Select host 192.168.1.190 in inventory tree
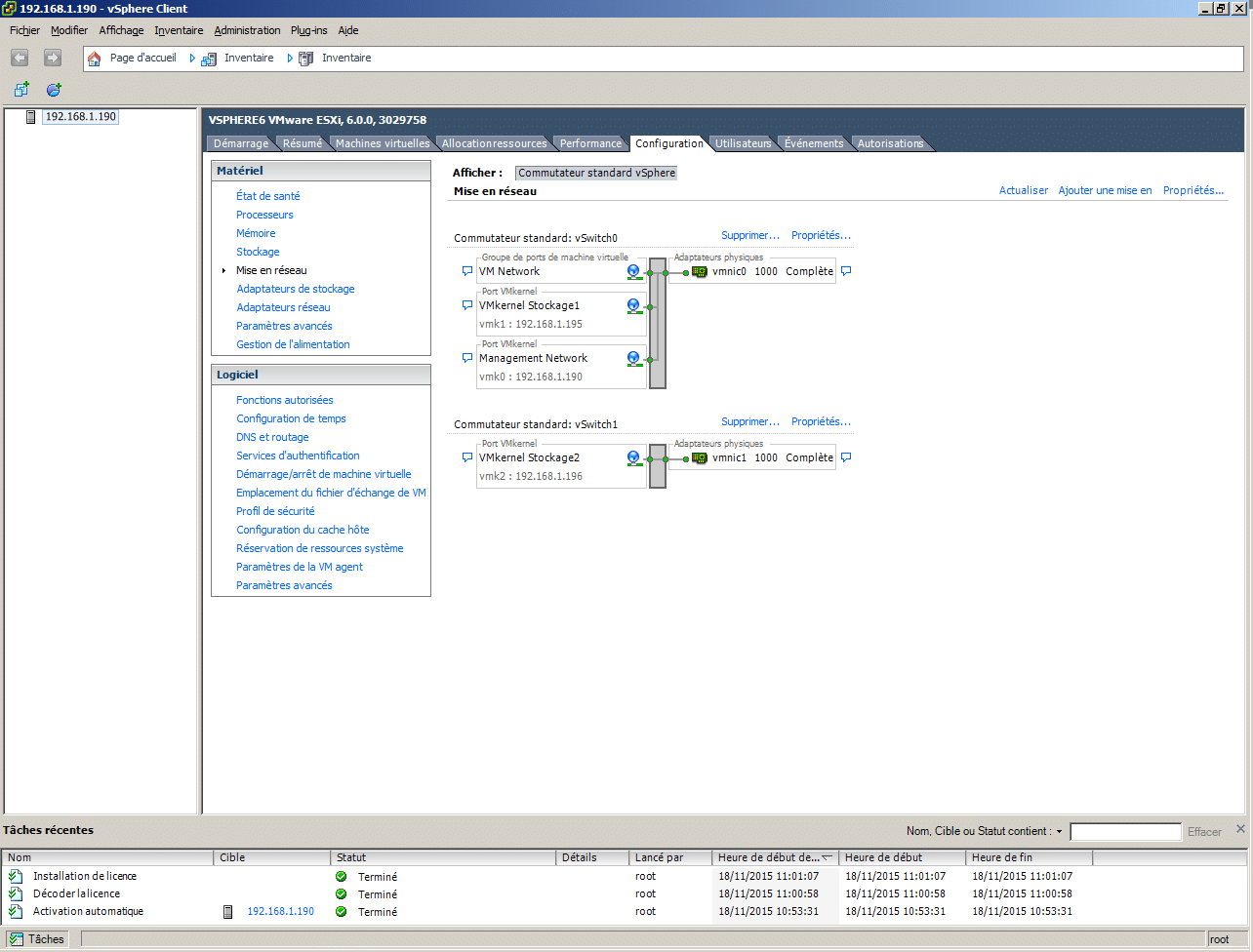 pyautogui.click(x=81, y=117)
